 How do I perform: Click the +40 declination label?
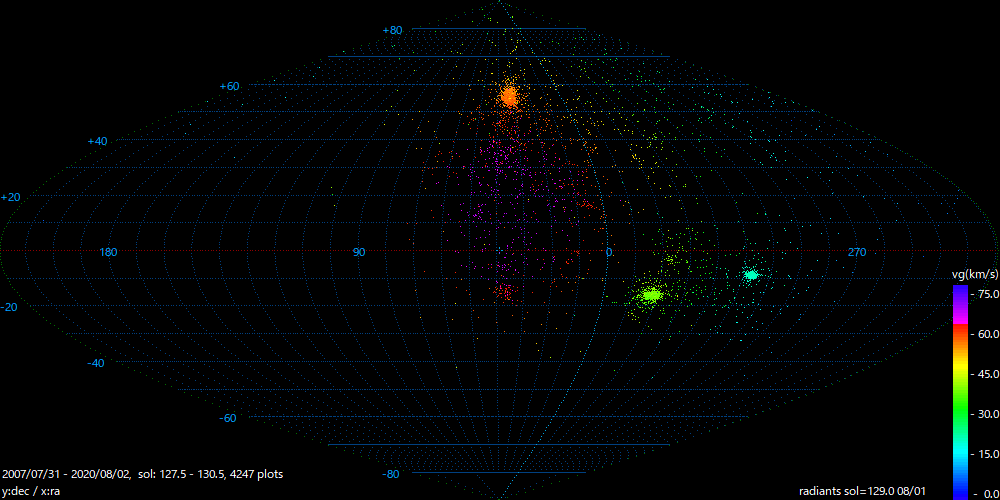pos(96,142)
